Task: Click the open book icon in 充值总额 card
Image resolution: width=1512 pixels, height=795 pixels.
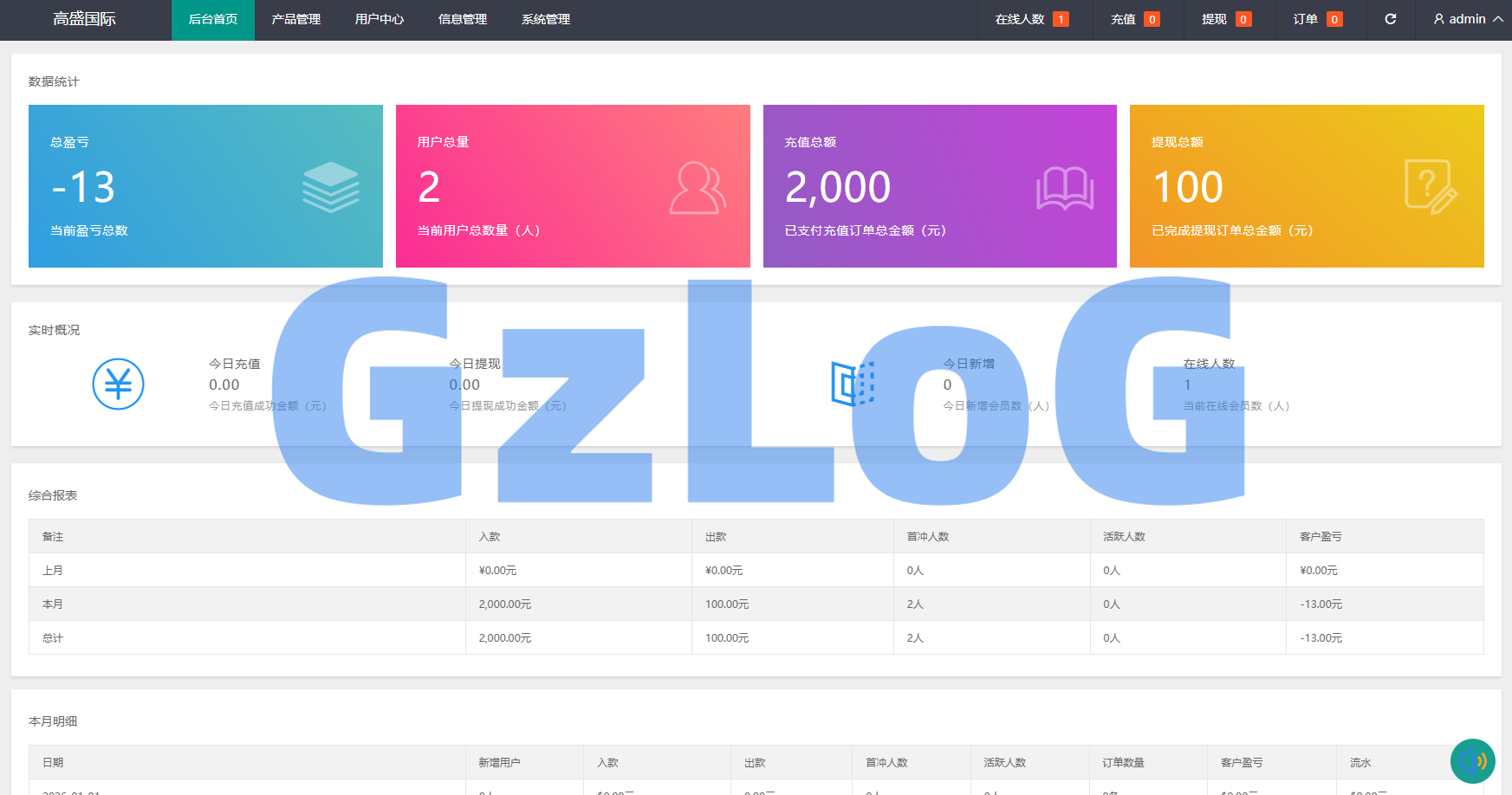Action: click(1064, 188)
